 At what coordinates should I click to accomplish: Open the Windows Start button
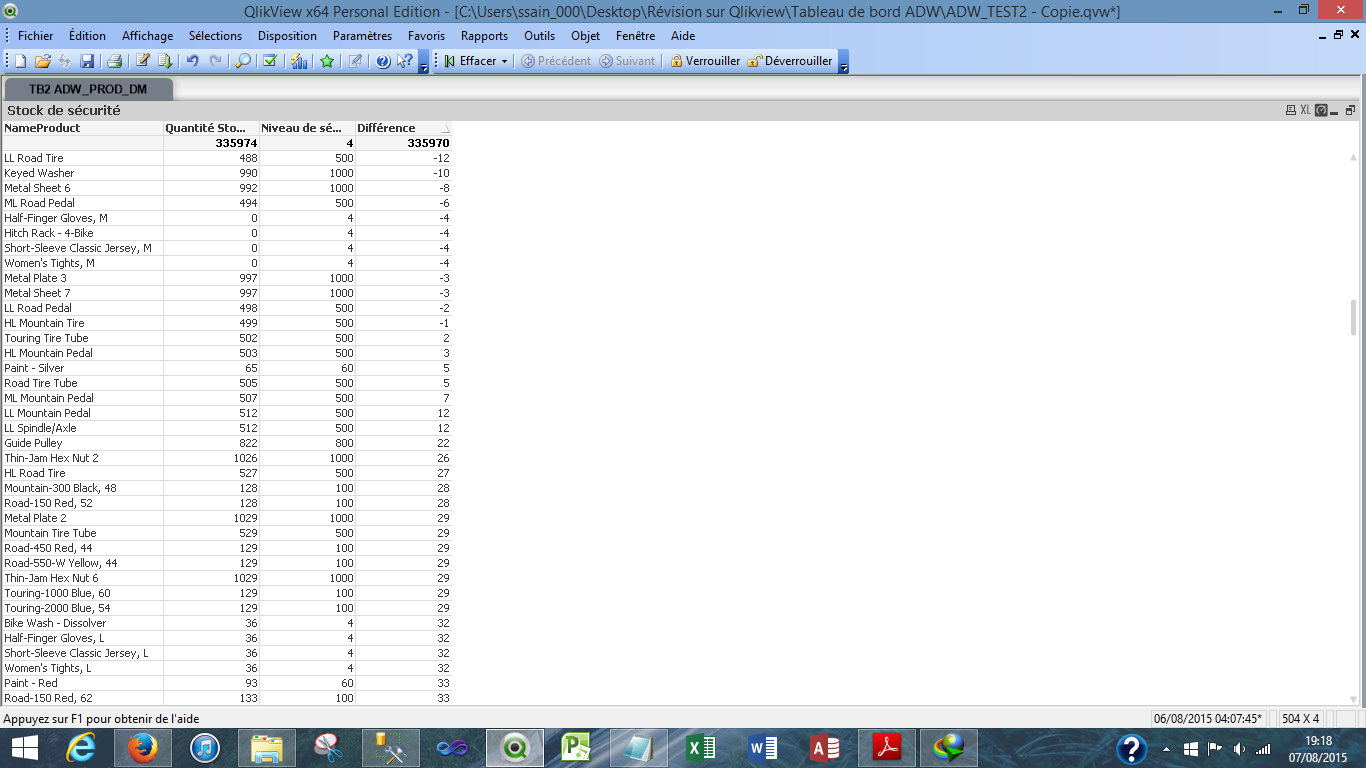[x=24, y=747]
